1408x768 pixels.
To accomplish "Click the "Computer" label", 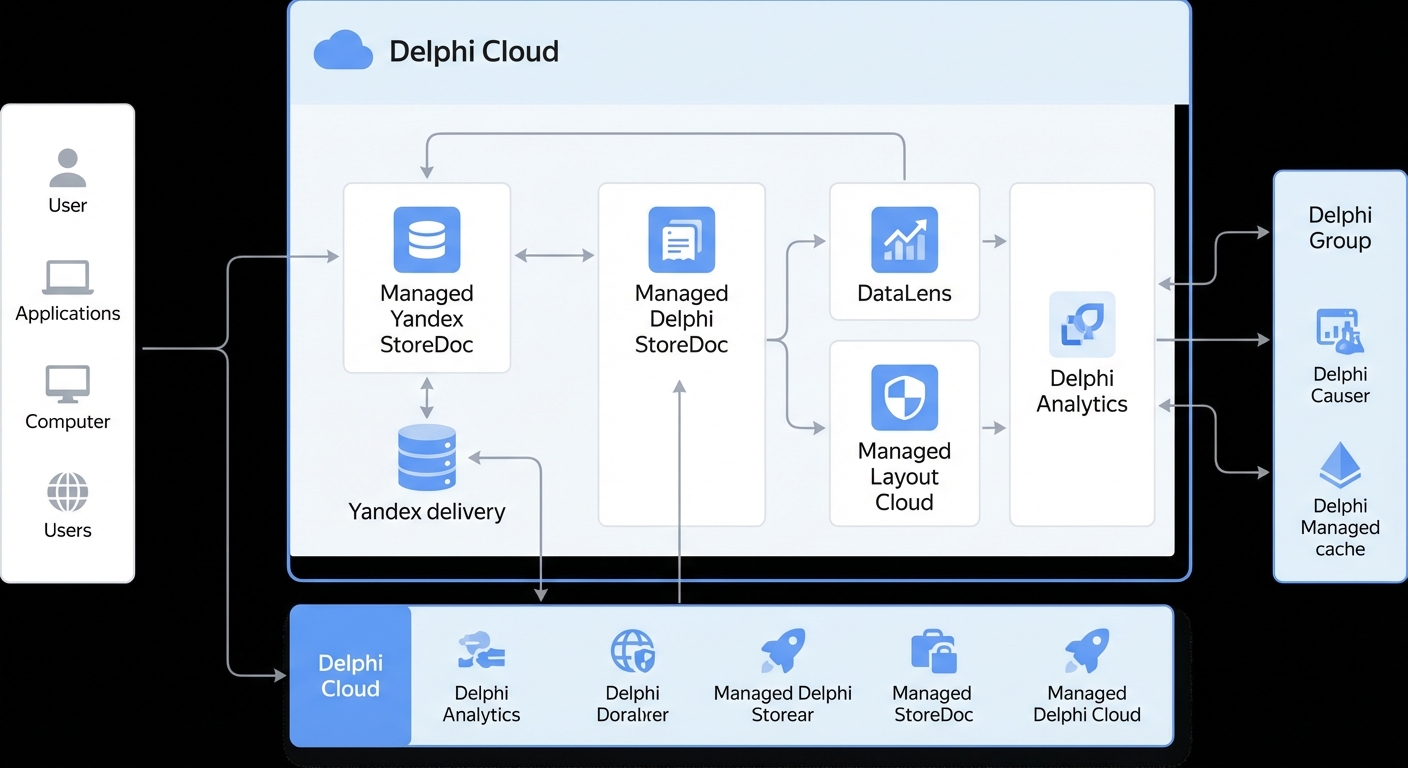I will coord(68,421).
